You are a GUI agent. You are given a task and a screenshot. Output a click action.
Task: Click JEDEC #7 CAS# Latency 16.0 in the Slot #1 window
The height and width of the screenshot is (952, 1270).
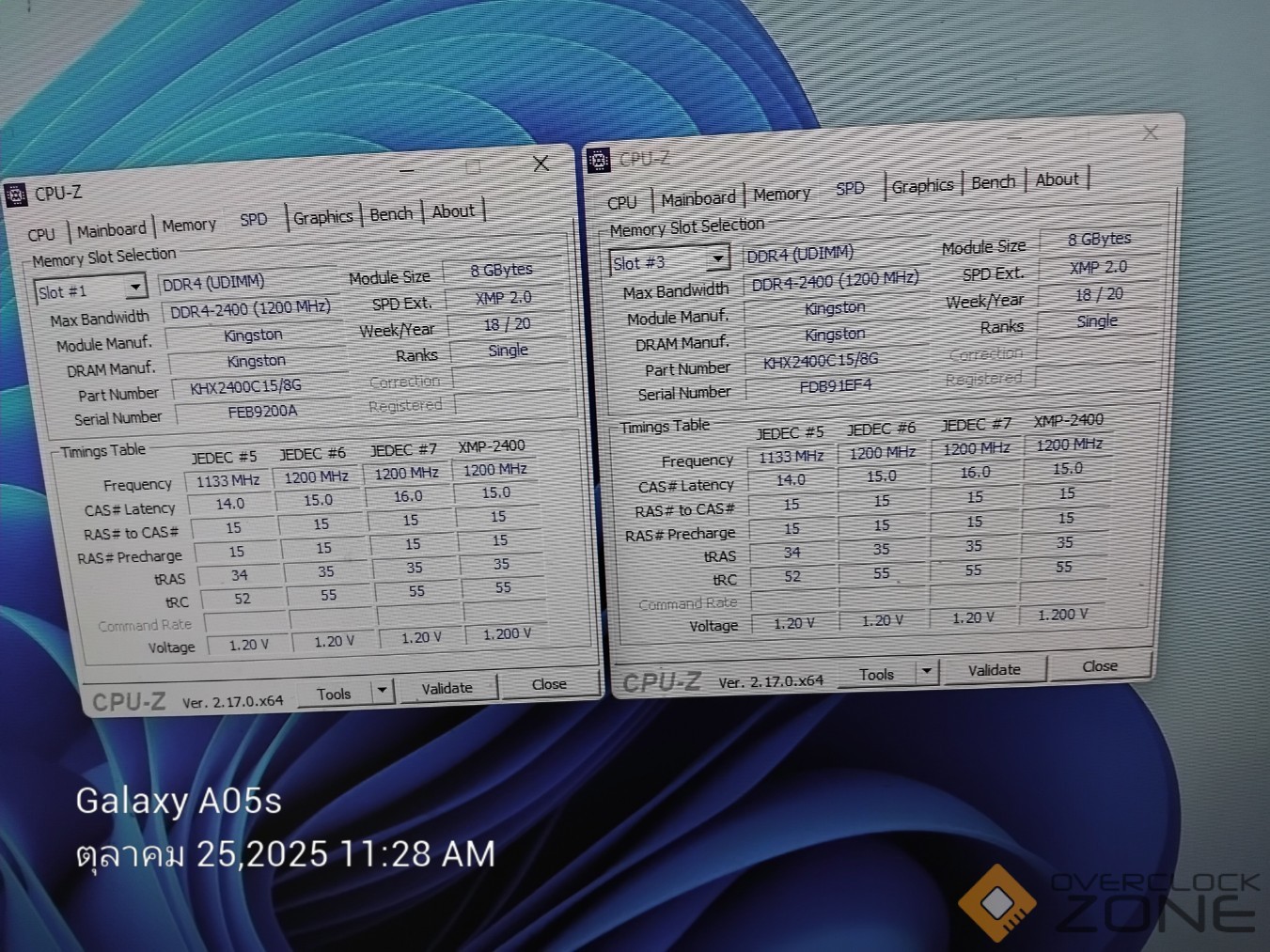pos(408,496)
